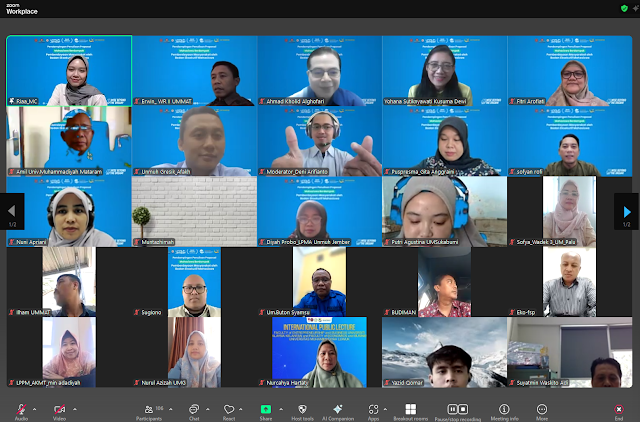Screen dimensions: 640x422
Task: Expand audio options caret next to Audio
Action: 35,408
